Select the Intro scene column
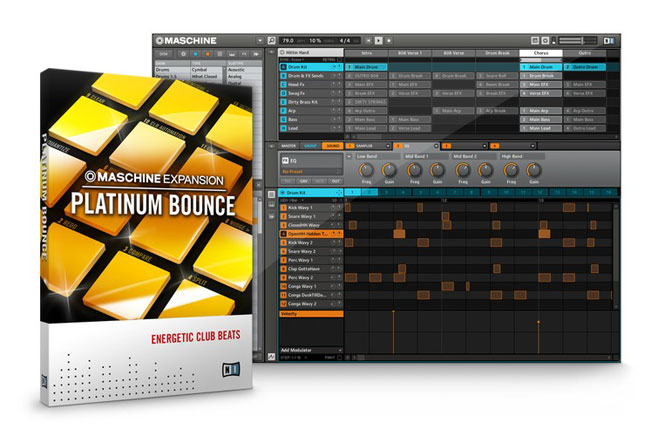This screenshot has height=443, width=665. point(366,53)
